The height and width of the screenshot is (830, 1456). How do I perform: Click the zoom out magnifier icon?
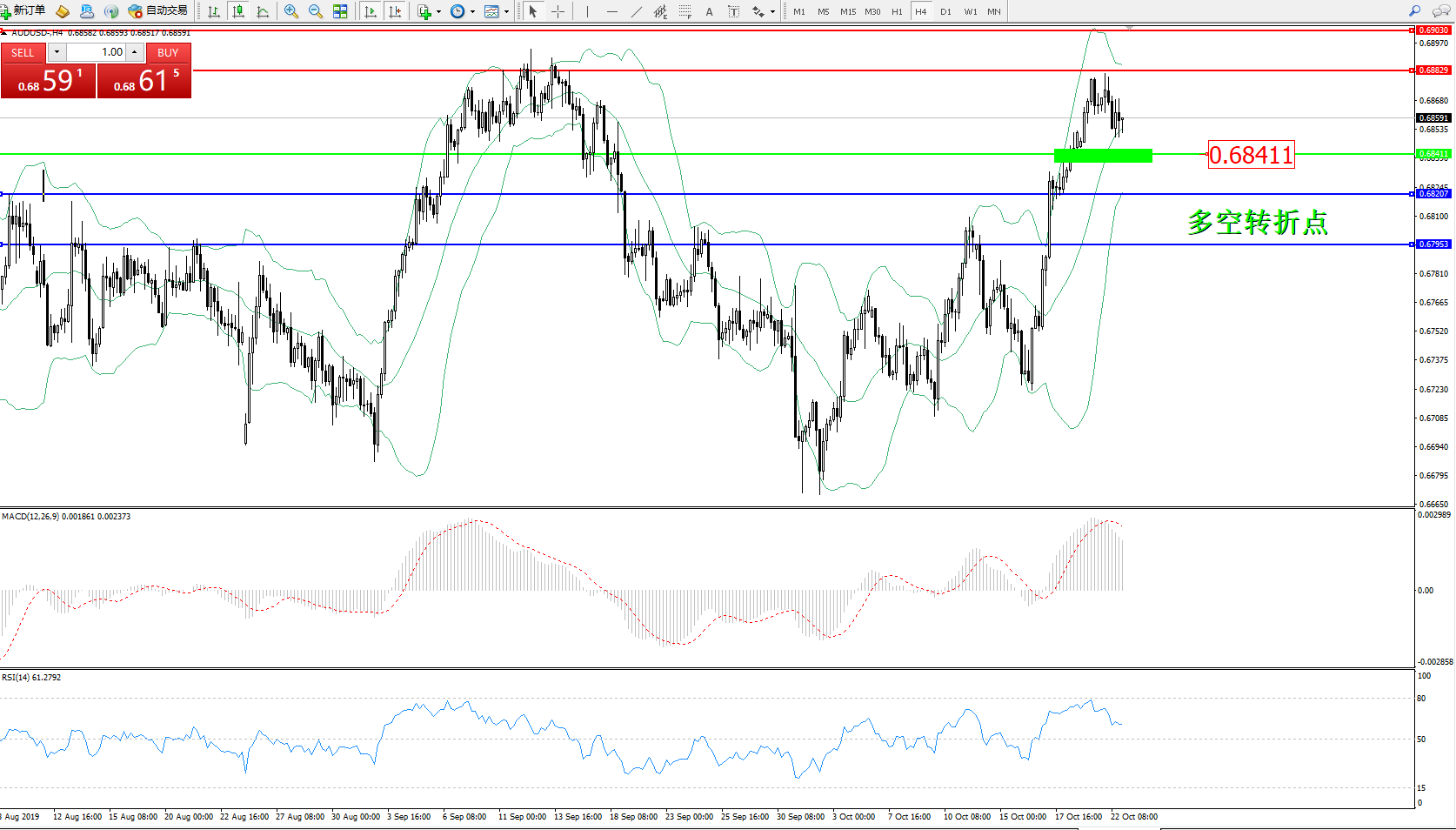(315, 11)
